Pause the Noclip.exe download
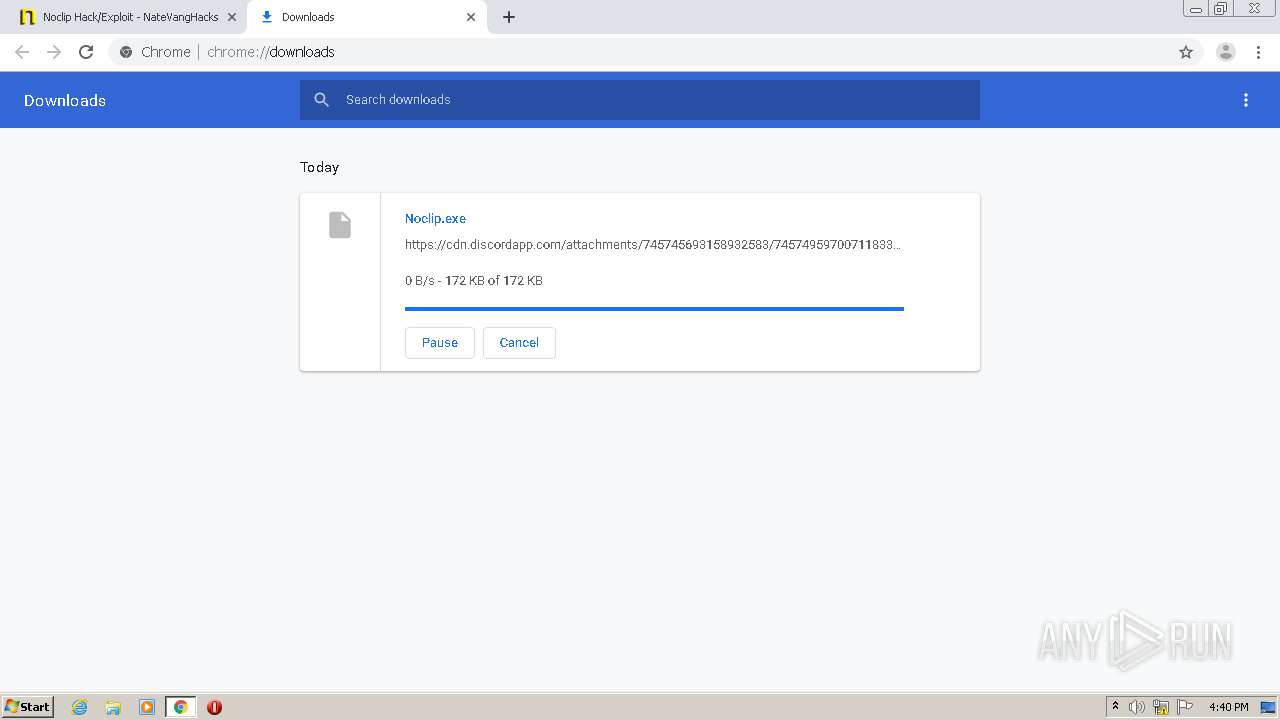Screen dimensions: 1280x720 [x=440, y=342]
